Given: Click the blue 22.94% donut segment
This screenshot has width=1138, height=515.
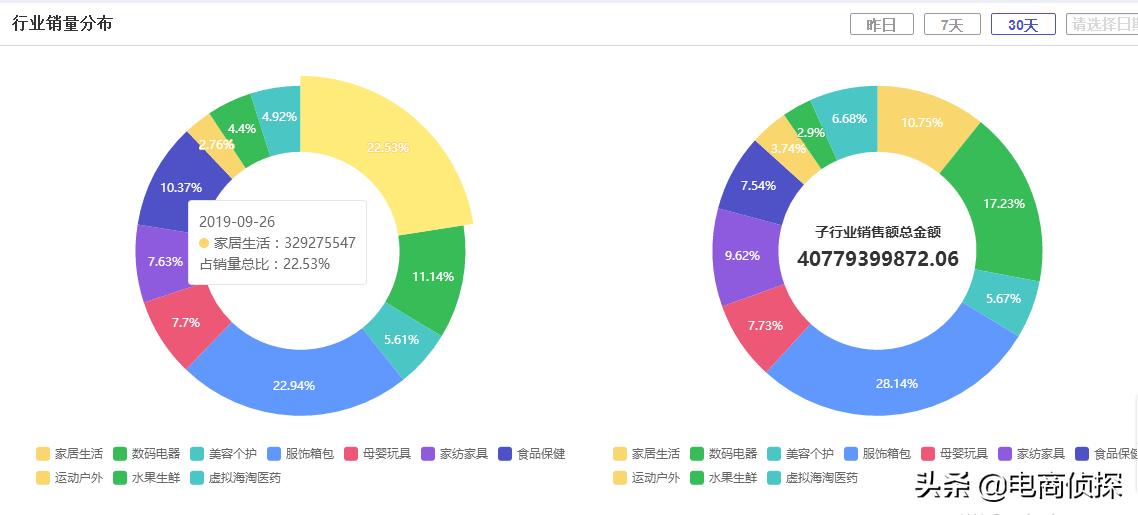Looking at the screenshot, I should [x=293, y=385].
